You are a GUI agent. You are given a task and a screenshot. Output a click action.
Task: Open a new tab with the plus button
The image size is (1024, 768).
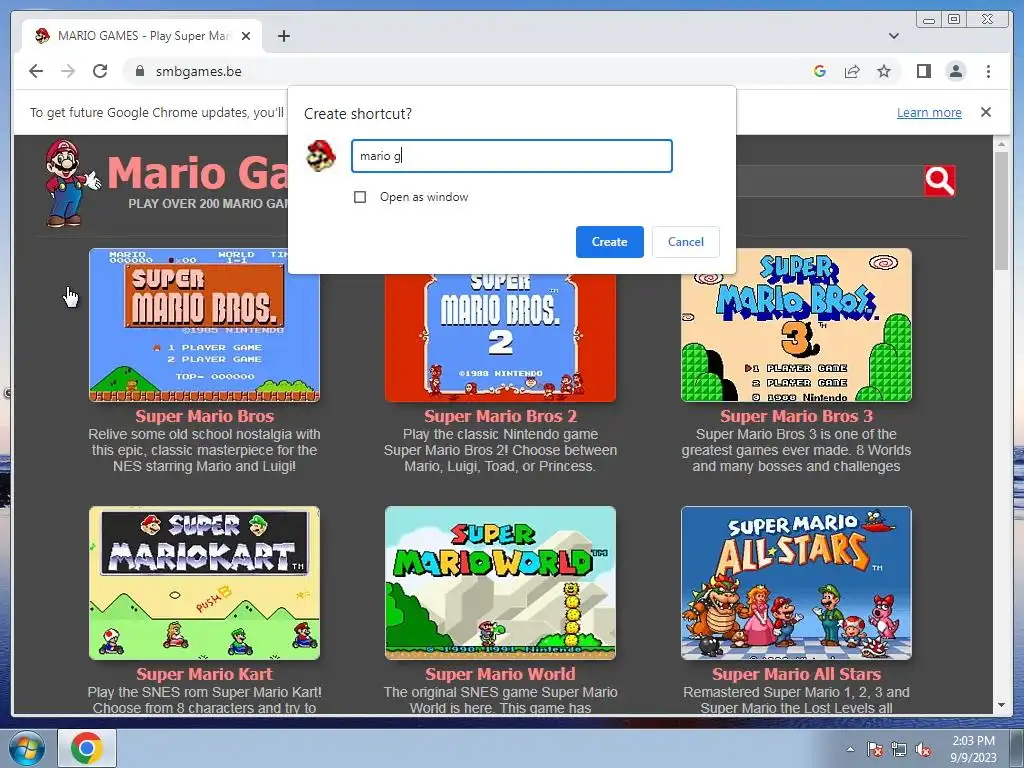pyautogui.click(x=283, y=36)
